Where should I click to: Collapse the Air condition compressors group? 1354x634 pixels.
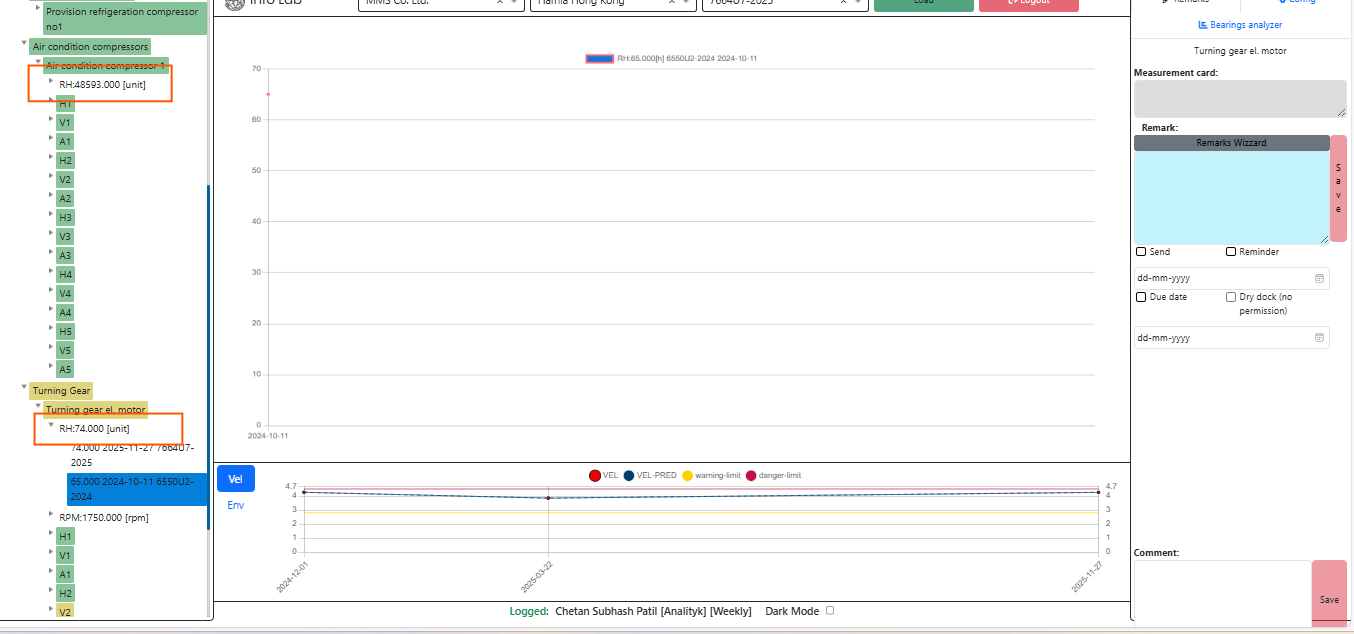24,44
